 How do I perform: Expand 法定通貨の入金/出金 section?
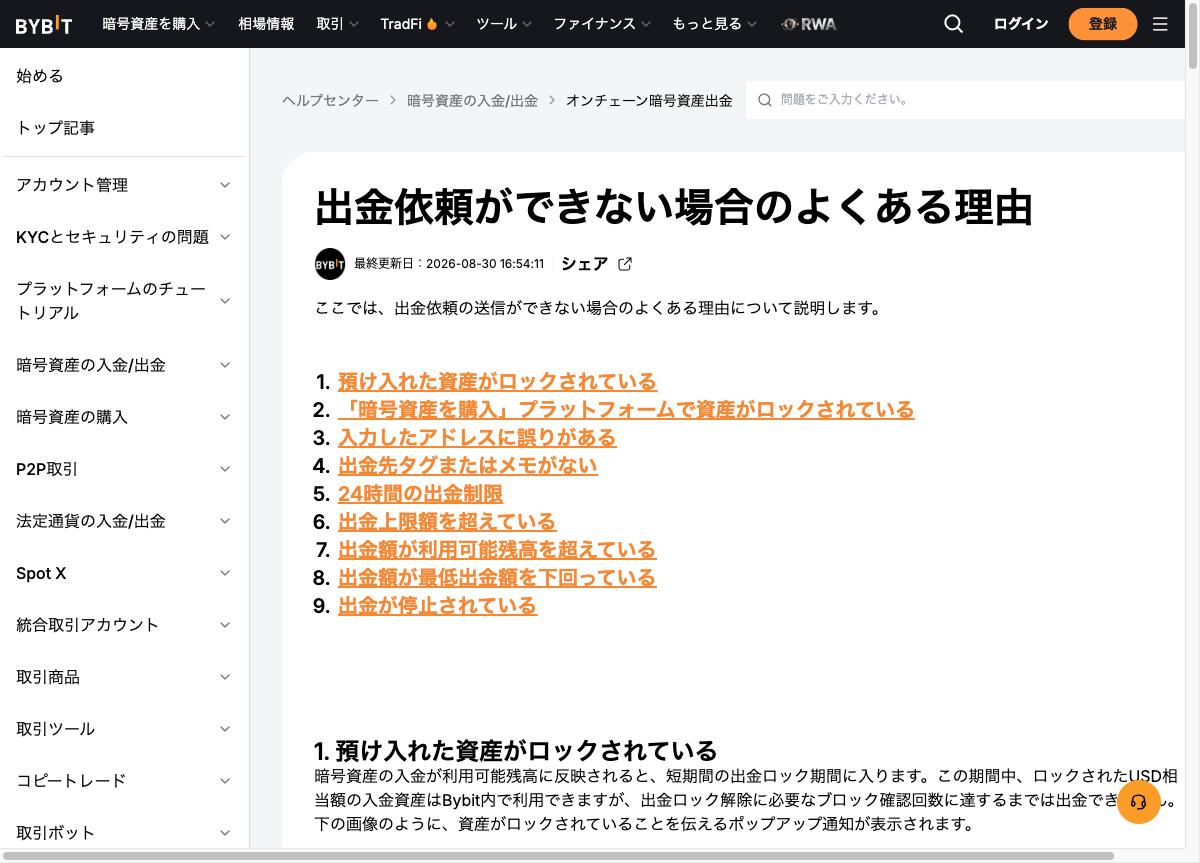tap(124, 521)
